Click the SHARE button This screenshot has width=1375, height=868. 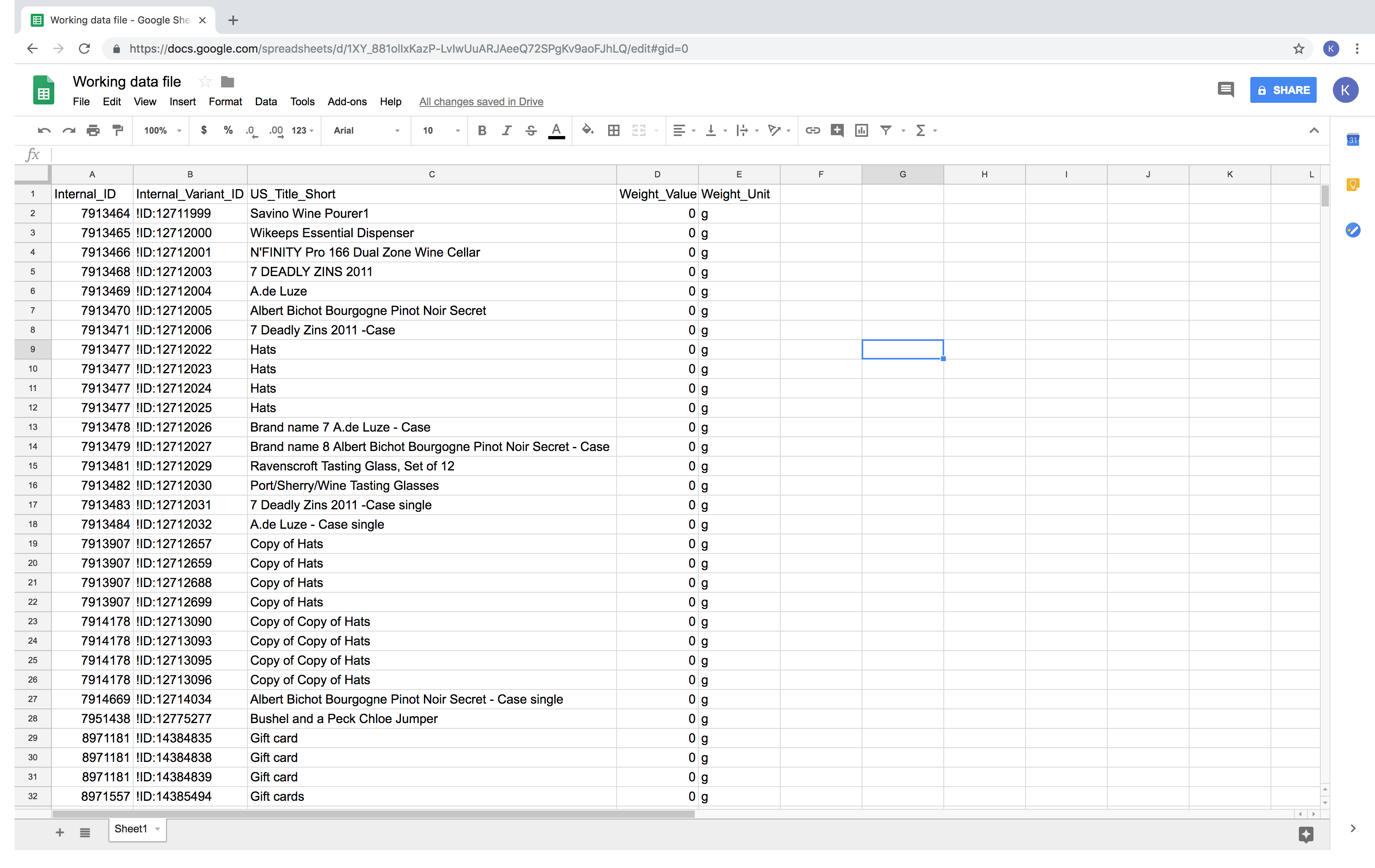click(x=1283, y=90)
